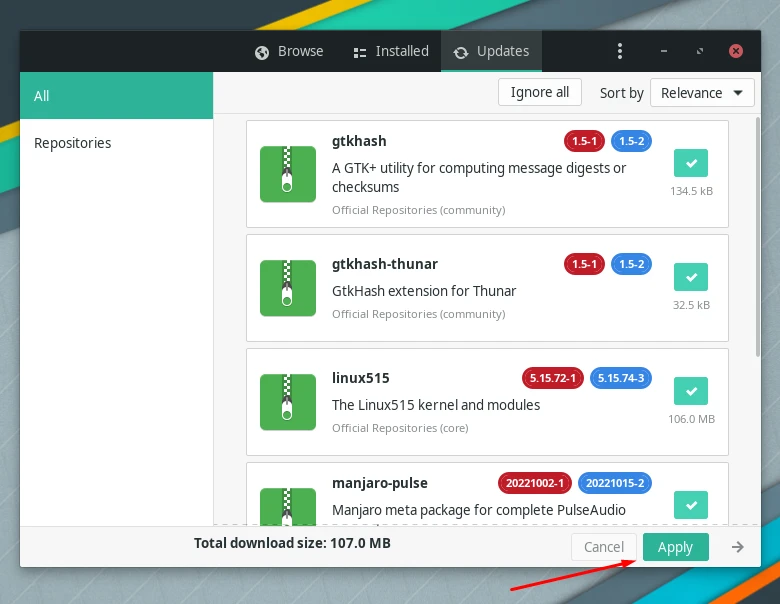Click the gtkhash package icon

[x=288, y=174]
